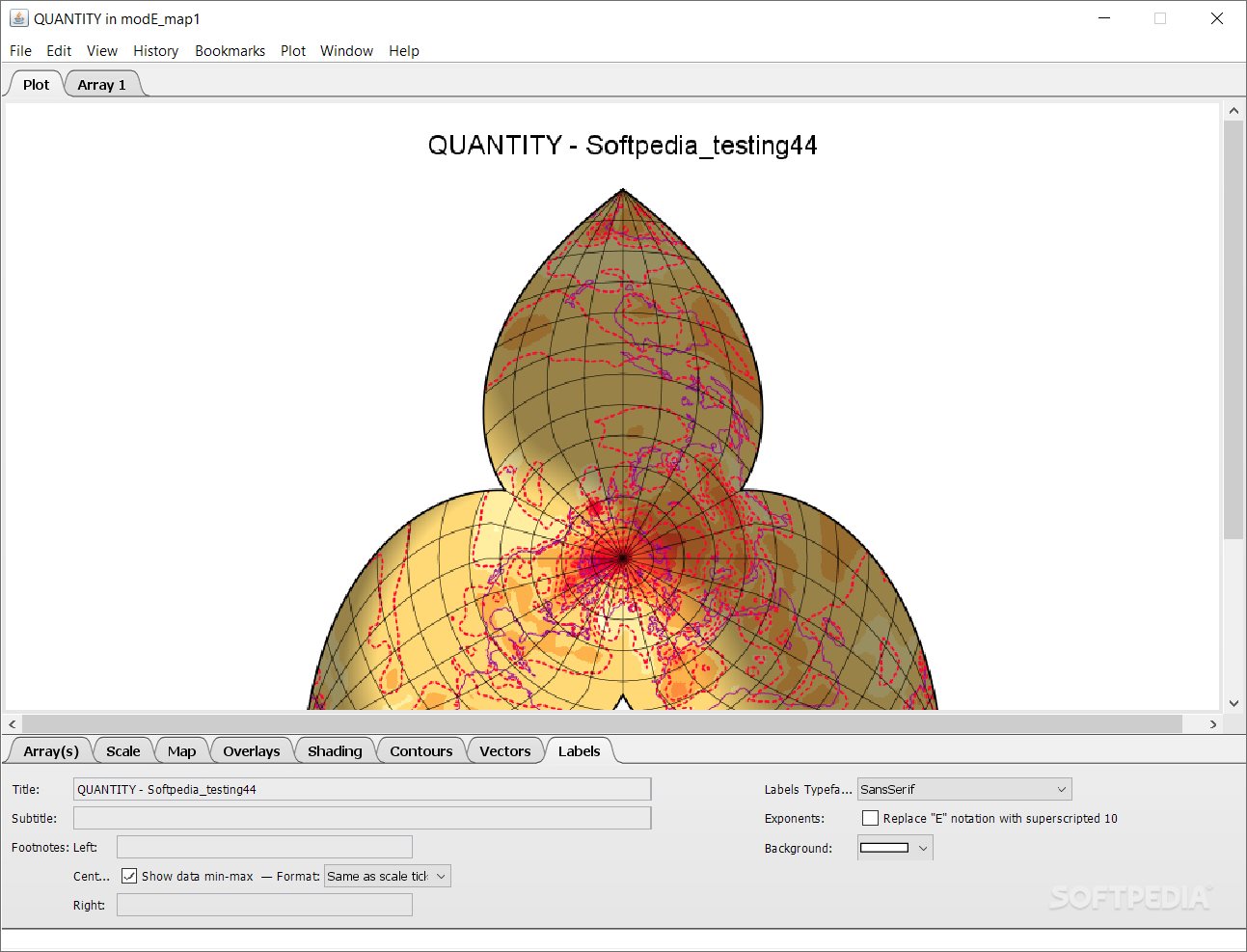Image resolution: width=1247 pixels, height=952 pixels.
Task: Open the Background color dropdown
Action: click(x=895, y=848)
